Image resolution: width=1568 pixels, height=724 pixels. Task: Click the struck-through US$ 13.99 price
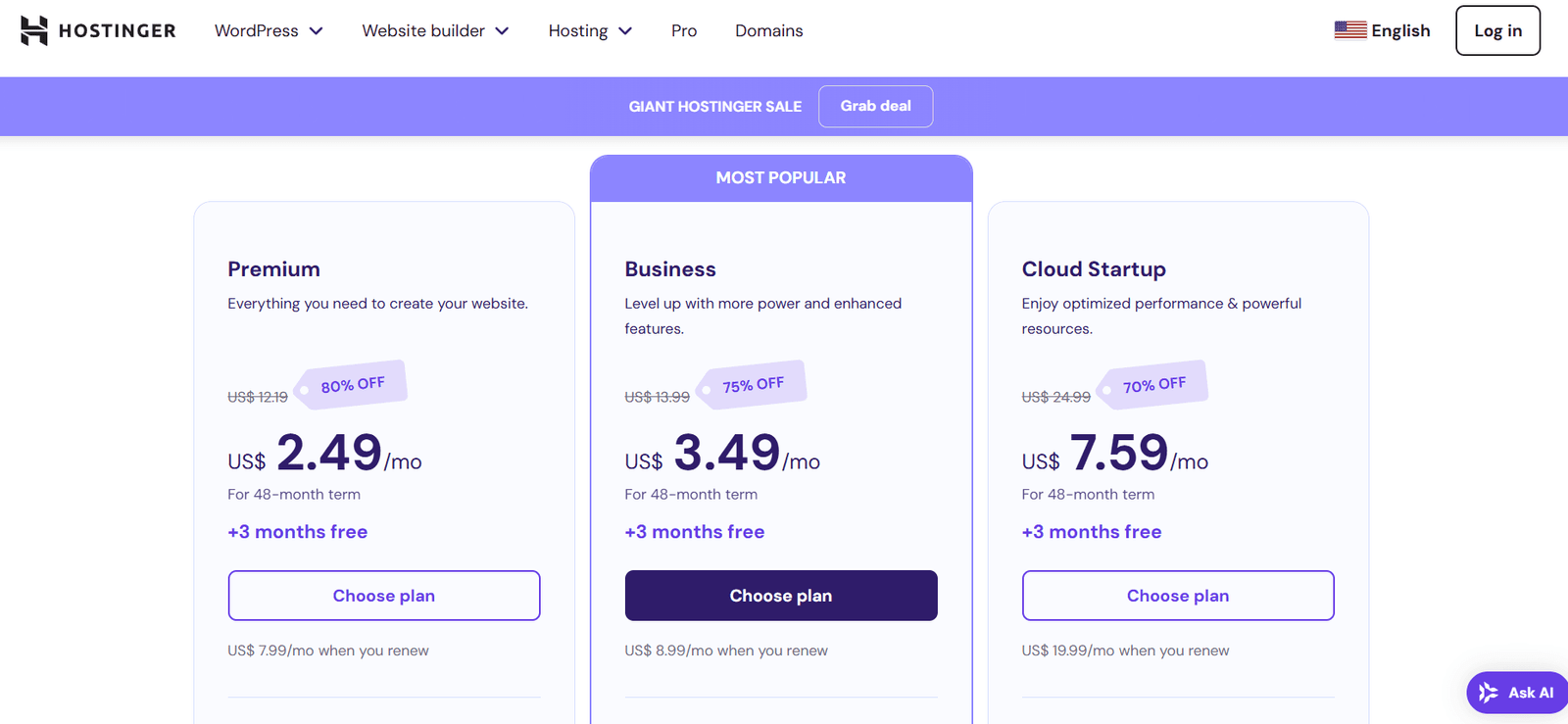click(x=658, y=397)
